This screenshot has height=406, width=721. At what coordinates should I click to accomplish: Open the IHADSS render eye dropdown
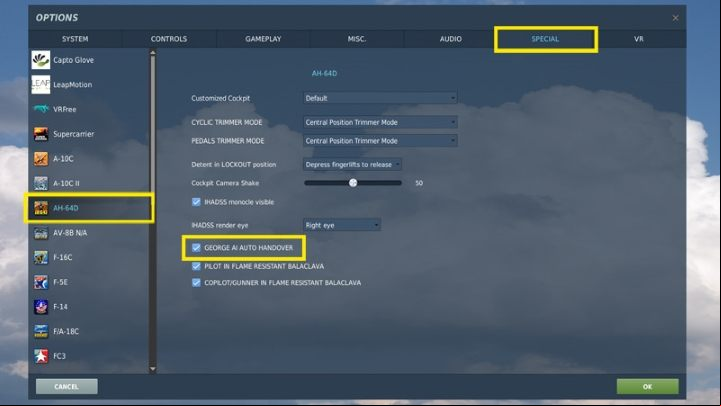pyautogui.click(x=342, y=225)
